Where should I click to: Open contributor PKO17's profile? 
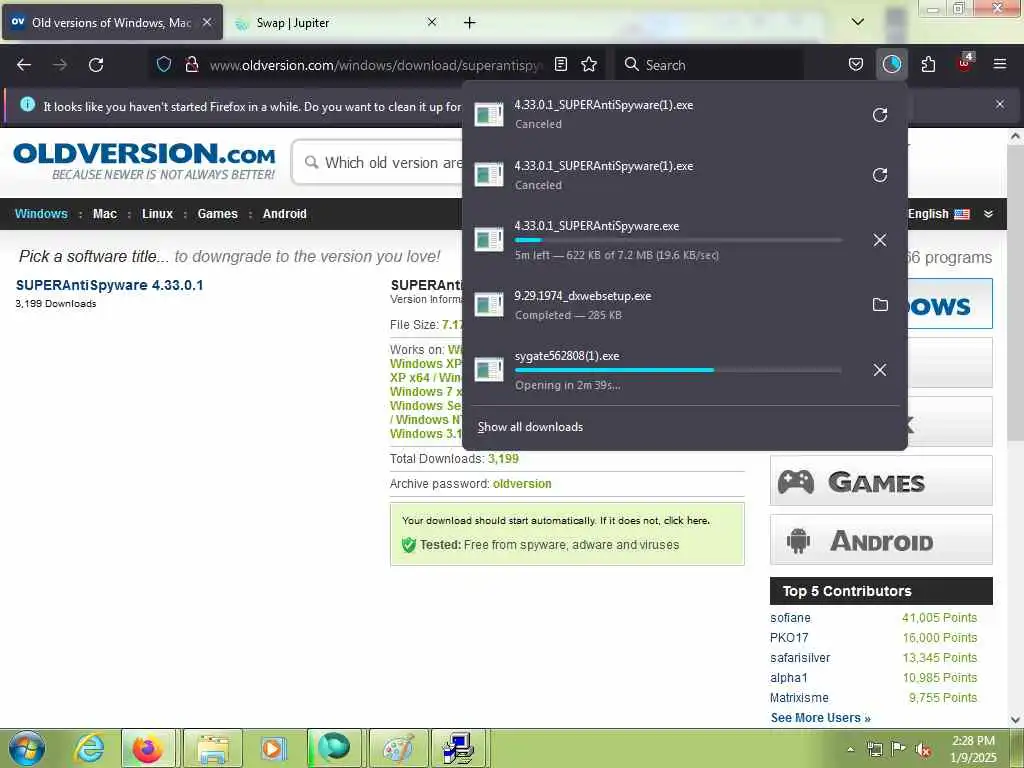(789, 637)
